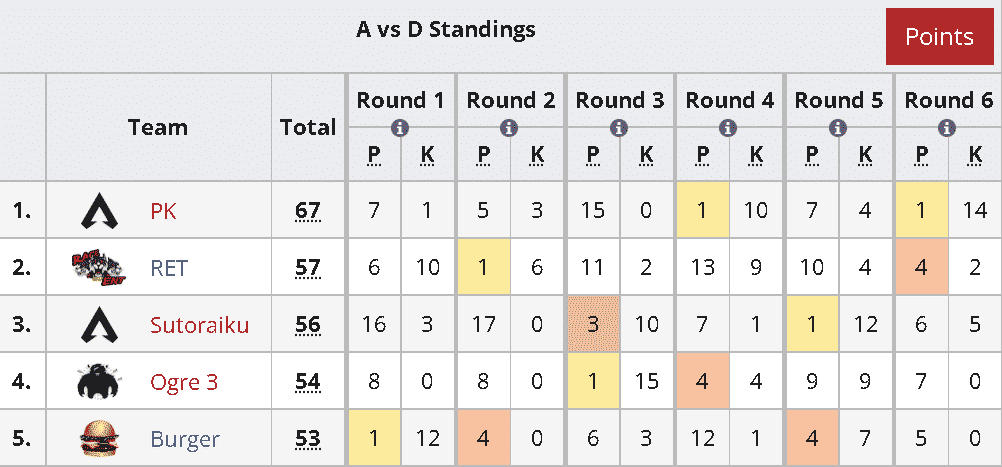Open the Sutoraiku team link
This screenshot has height=467, width=1002.
tap(199, 325)
